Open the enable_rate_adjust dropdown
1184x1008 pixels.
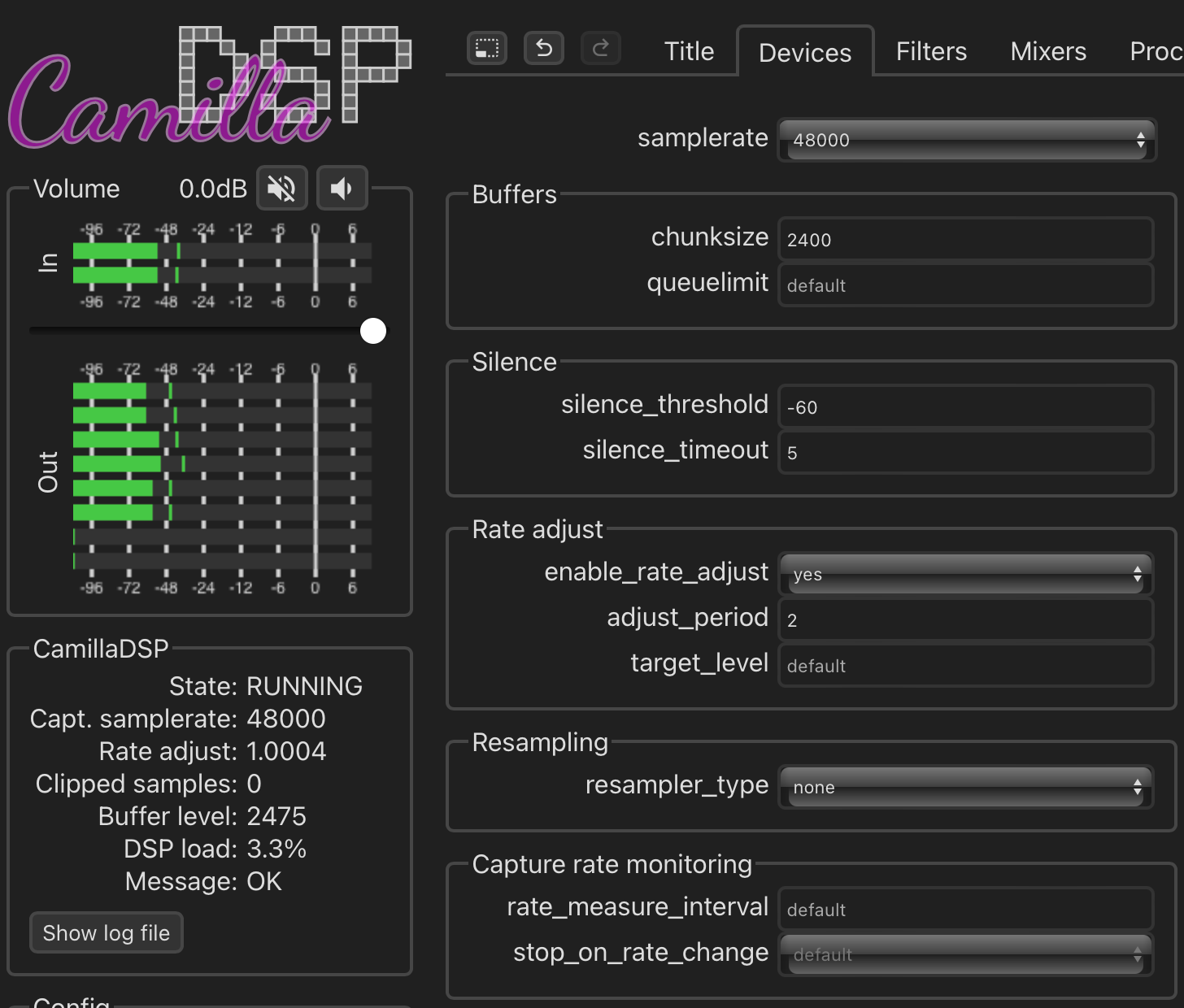point(966,574)
